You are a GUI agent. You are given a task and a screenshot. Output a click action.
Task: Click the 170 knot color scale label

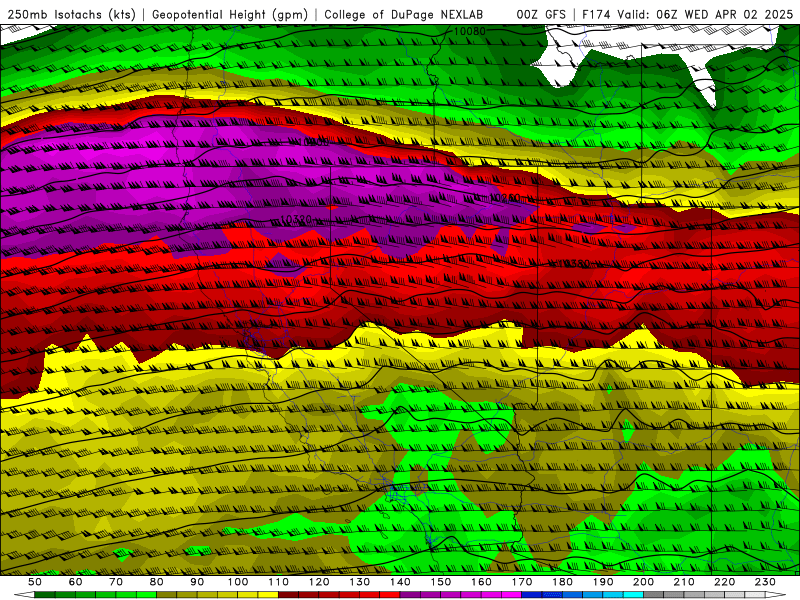[522, 582]
